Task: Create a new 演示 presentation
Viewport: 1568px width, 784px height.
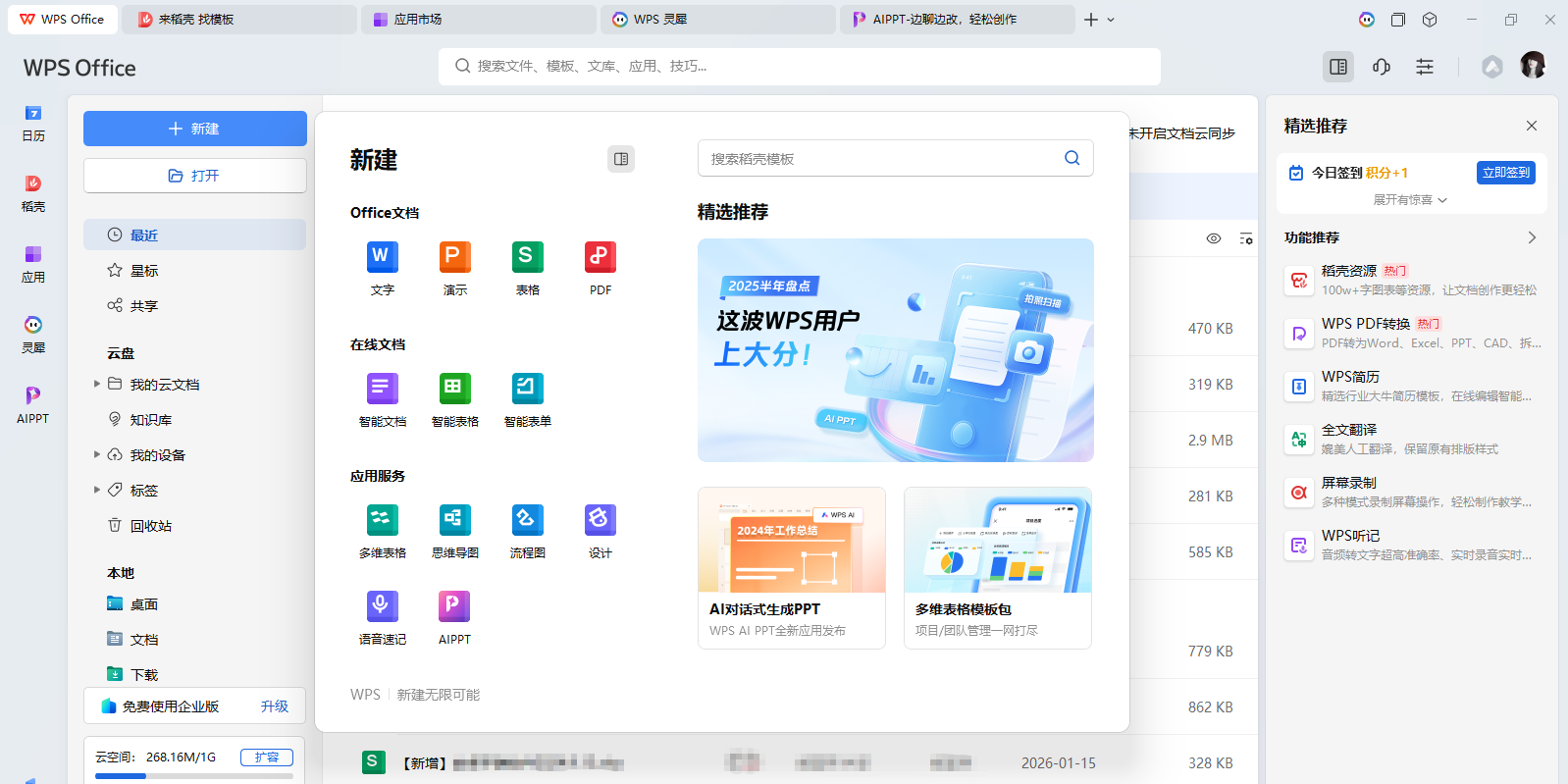Action: (454, 257)
